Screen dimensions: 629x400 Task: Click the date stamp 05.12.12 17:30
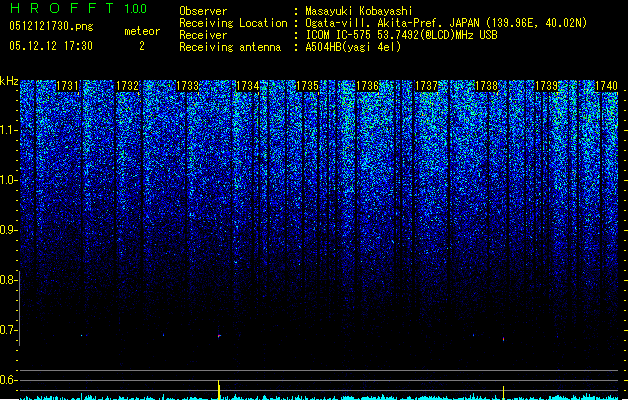click(51, 46)
